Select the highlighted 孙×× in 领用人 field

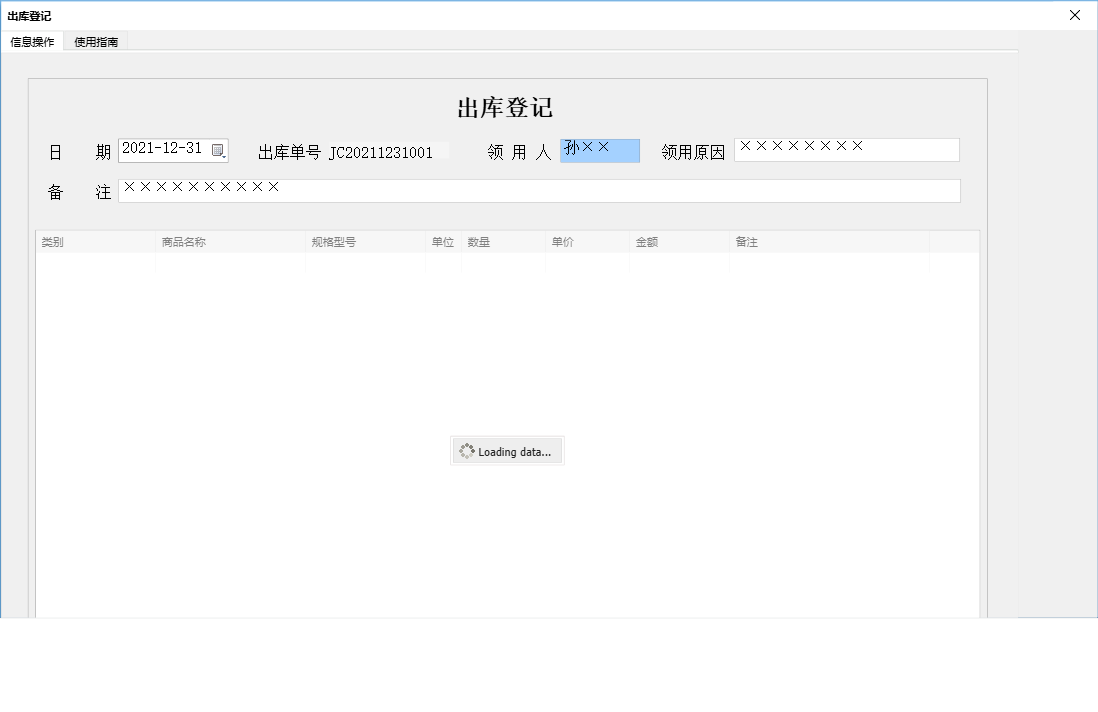click(599, 149)
